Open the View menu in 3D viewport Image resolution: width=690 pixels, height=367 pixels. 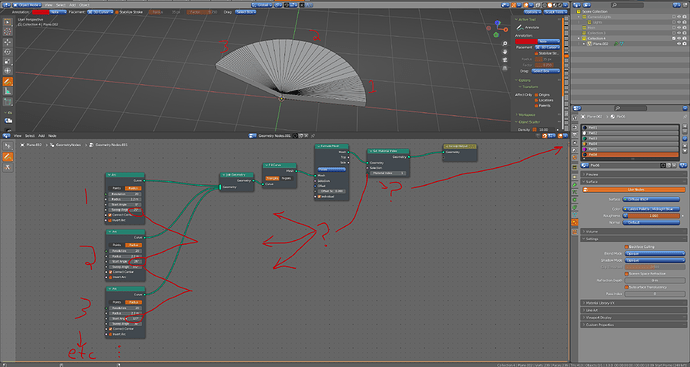tap(48, 5)
